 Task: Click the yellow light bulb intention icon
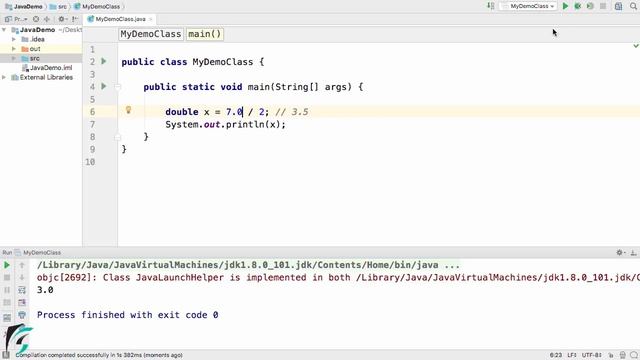click(128, 110)
